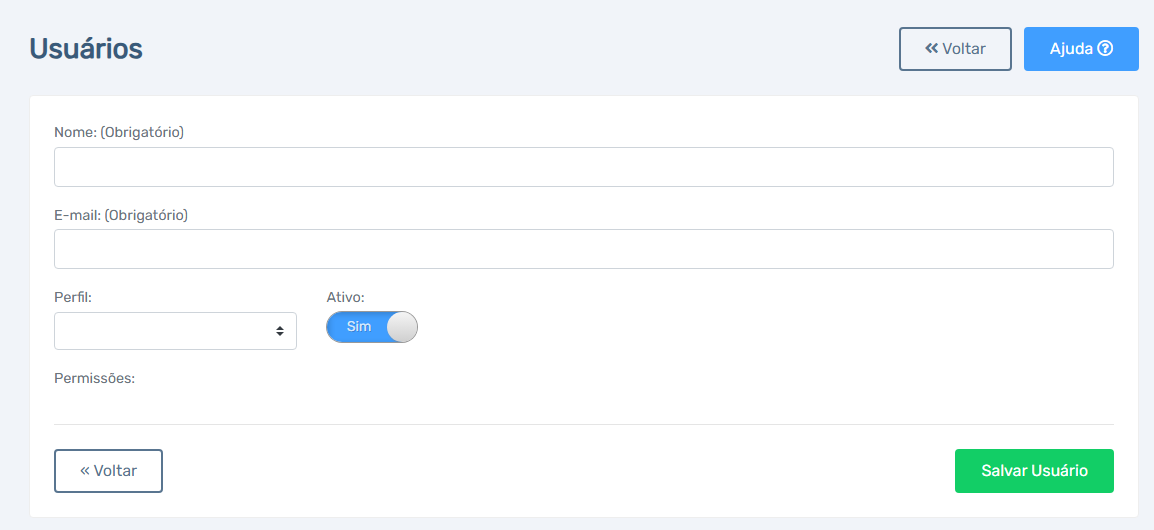Focus the Nome text field
The width and height of the screenshot is (1154, 530).
(584, 167)
